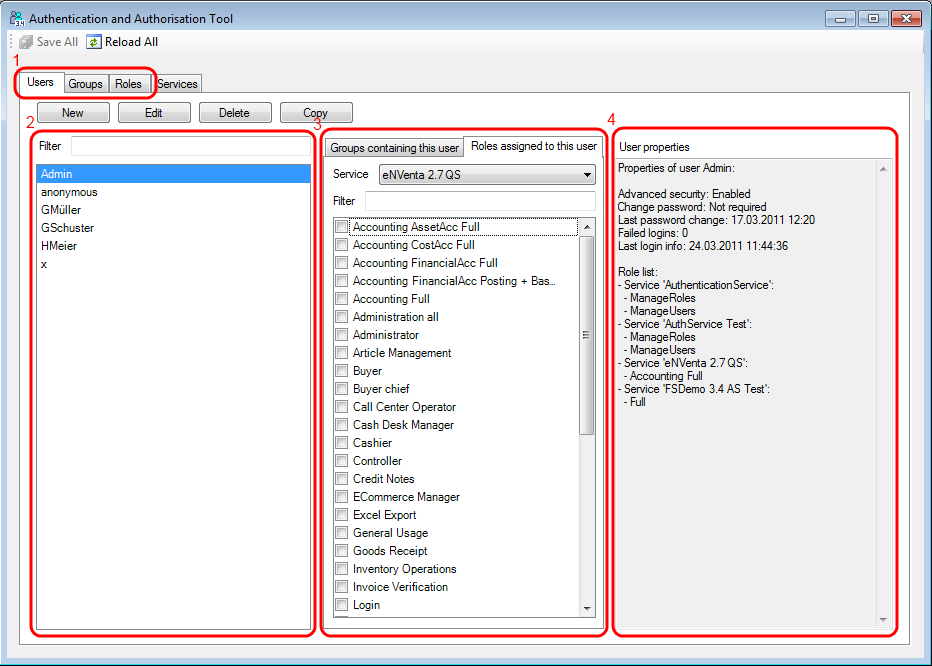Click the "Copy" button

tap(315, 112)
